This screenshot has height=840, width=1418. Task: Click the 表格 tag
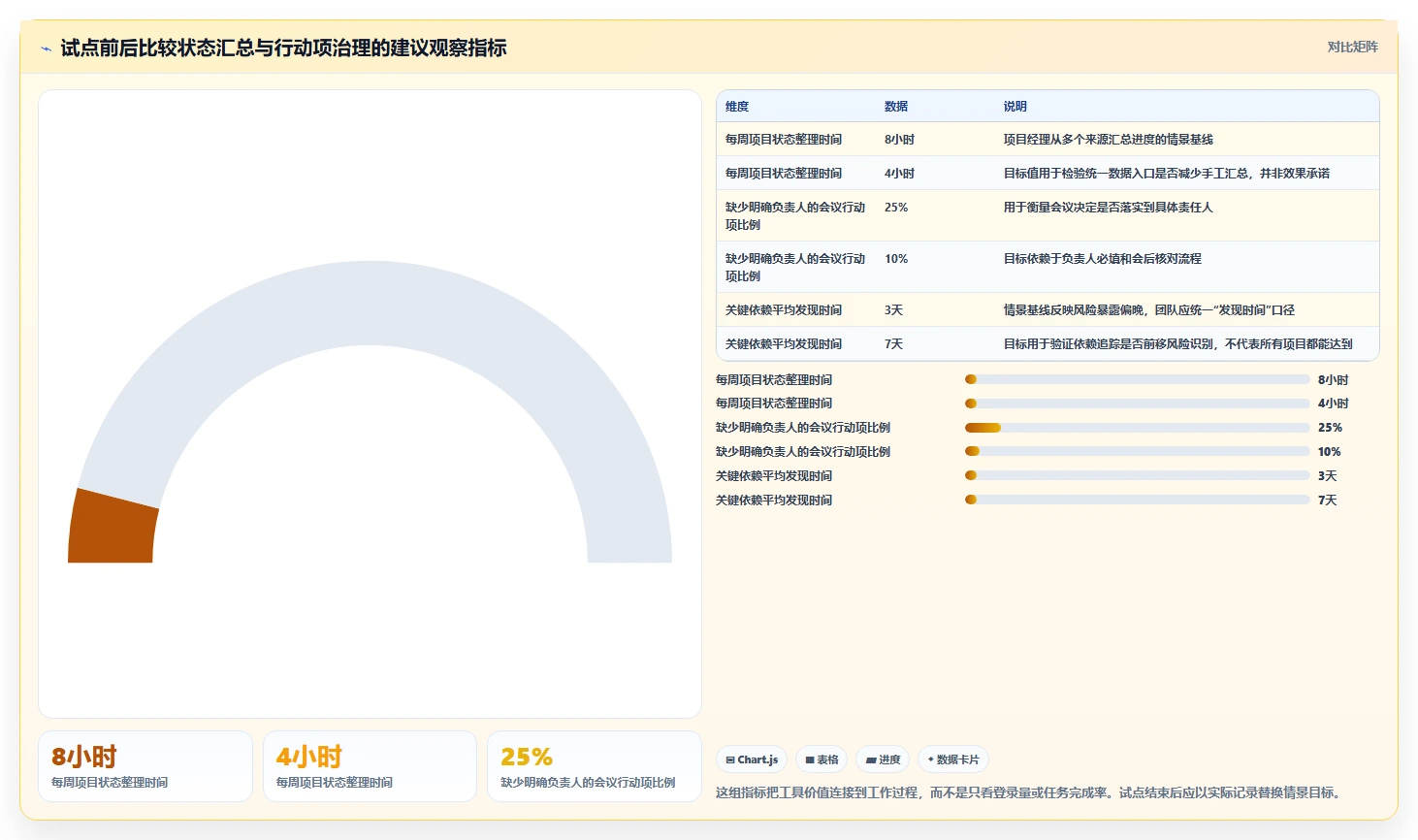(822, 759)
